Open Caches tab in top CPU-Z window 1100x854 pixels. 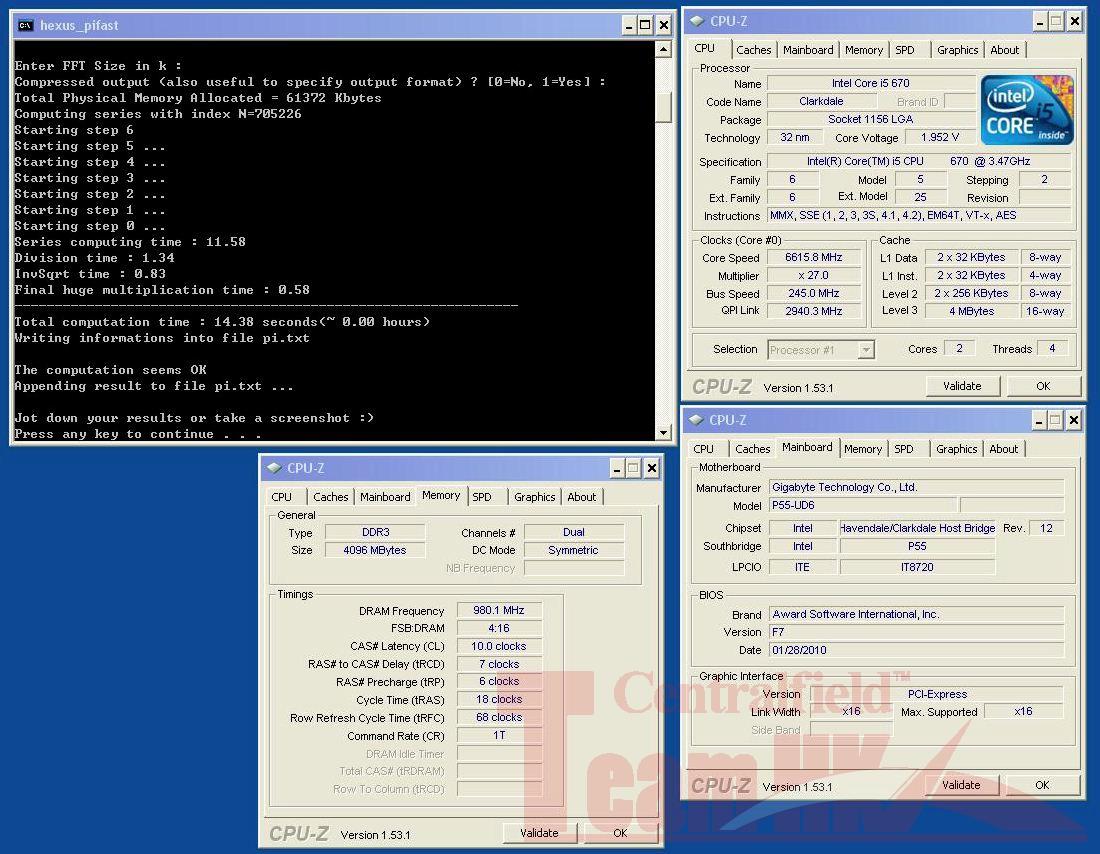753,50
